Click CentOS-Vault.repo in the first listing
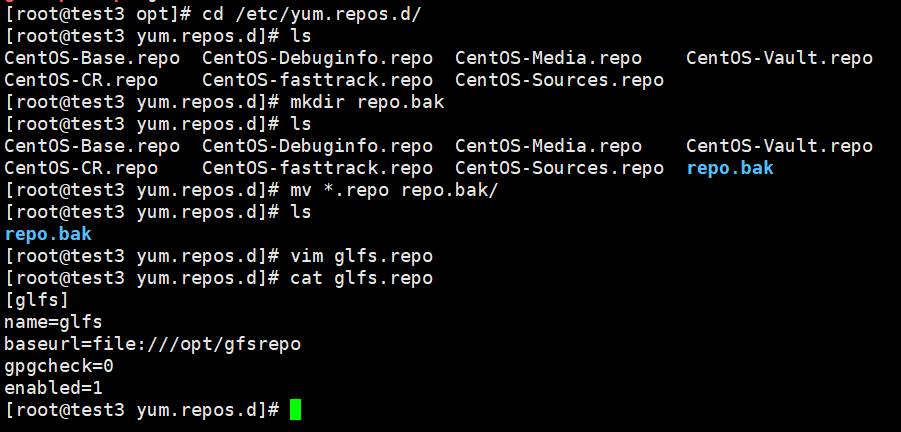The image size is (901, 432). click(780, 58)
